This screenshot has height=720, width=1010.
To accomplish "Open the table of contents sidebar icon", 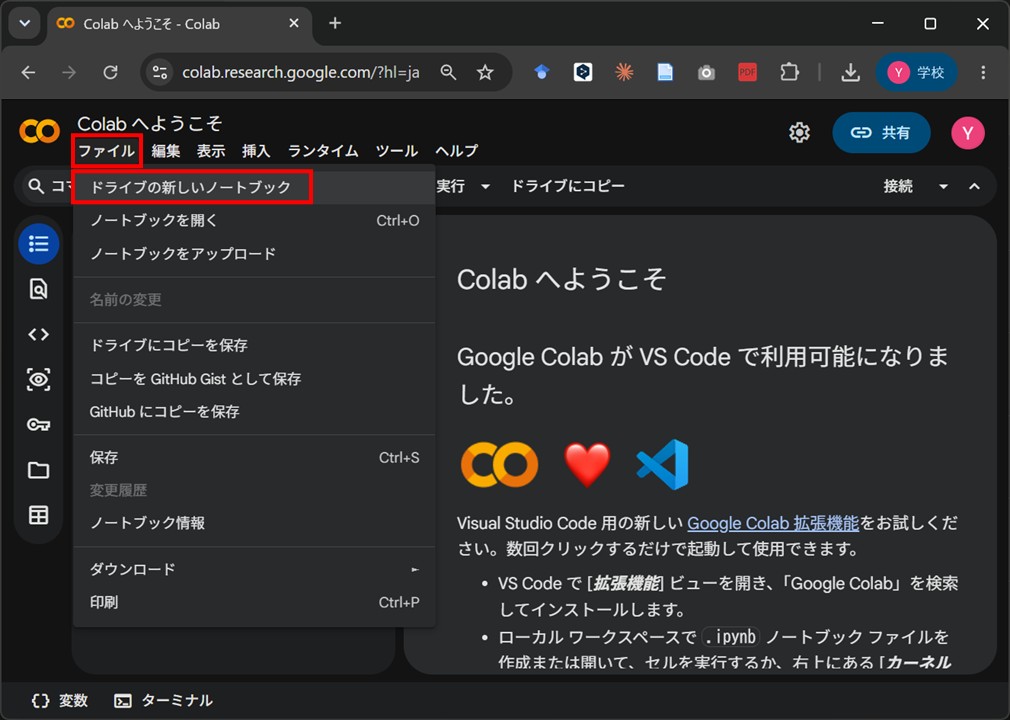I will click(39, 244).
